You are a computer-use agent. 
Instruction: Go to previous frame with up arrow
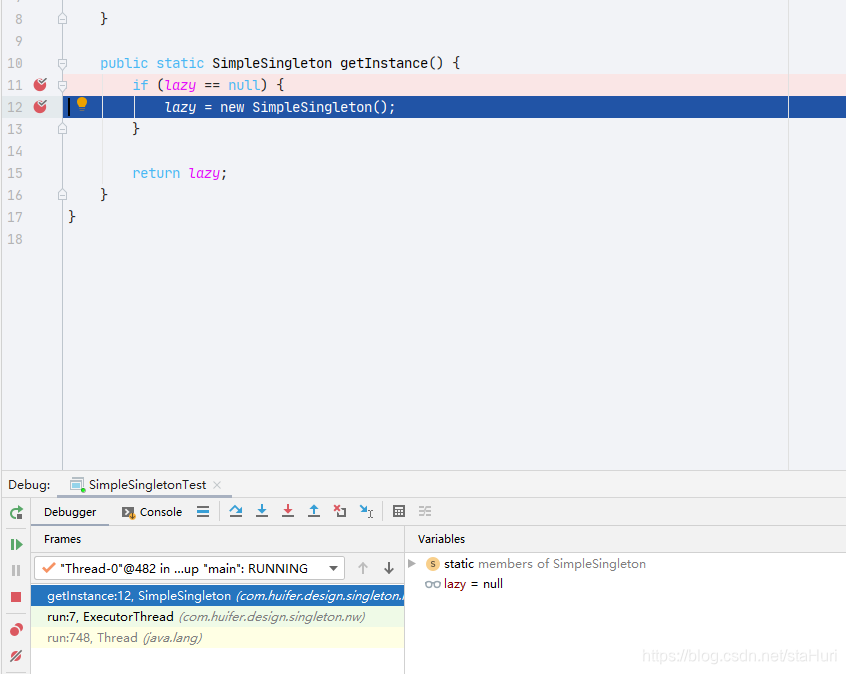point(363,568)
